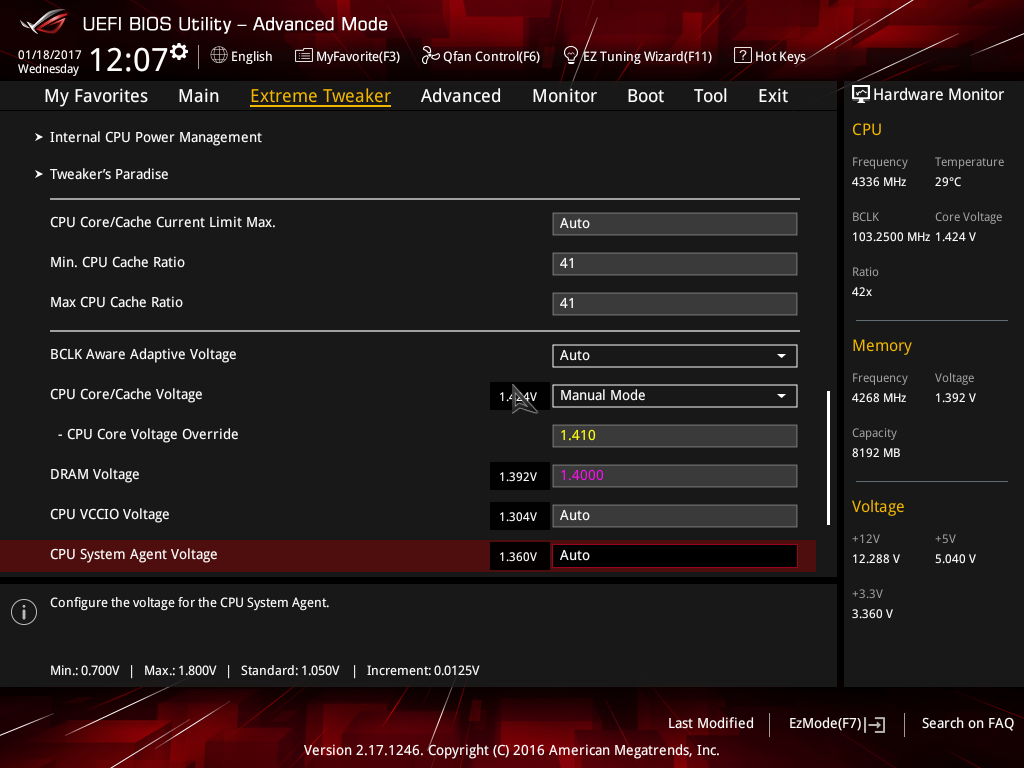The image size is (1024, 768).
Task: Click Search on FAQ link
Action: (967, 724)
